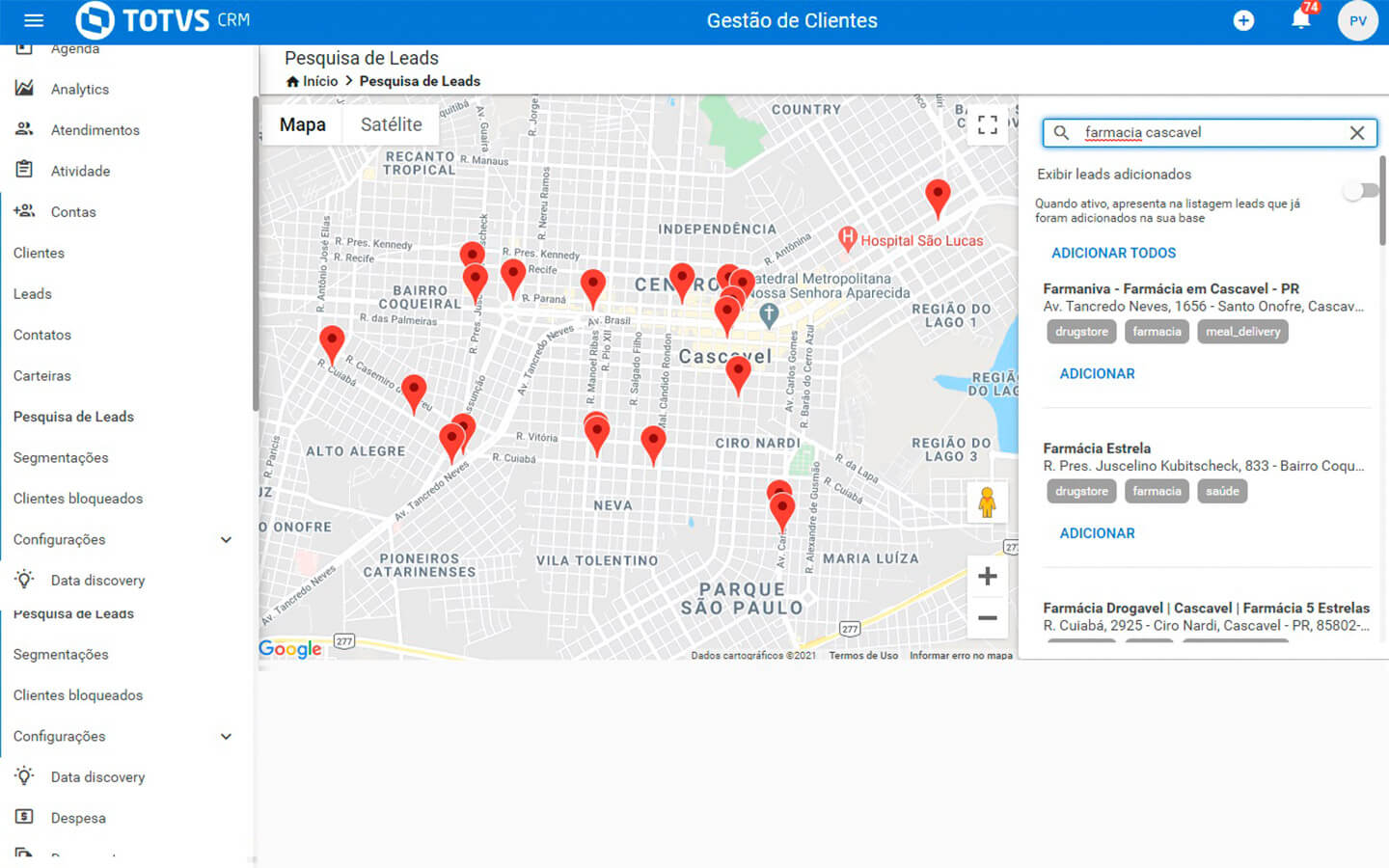Switch map to Satélite view

click(391, 124)
